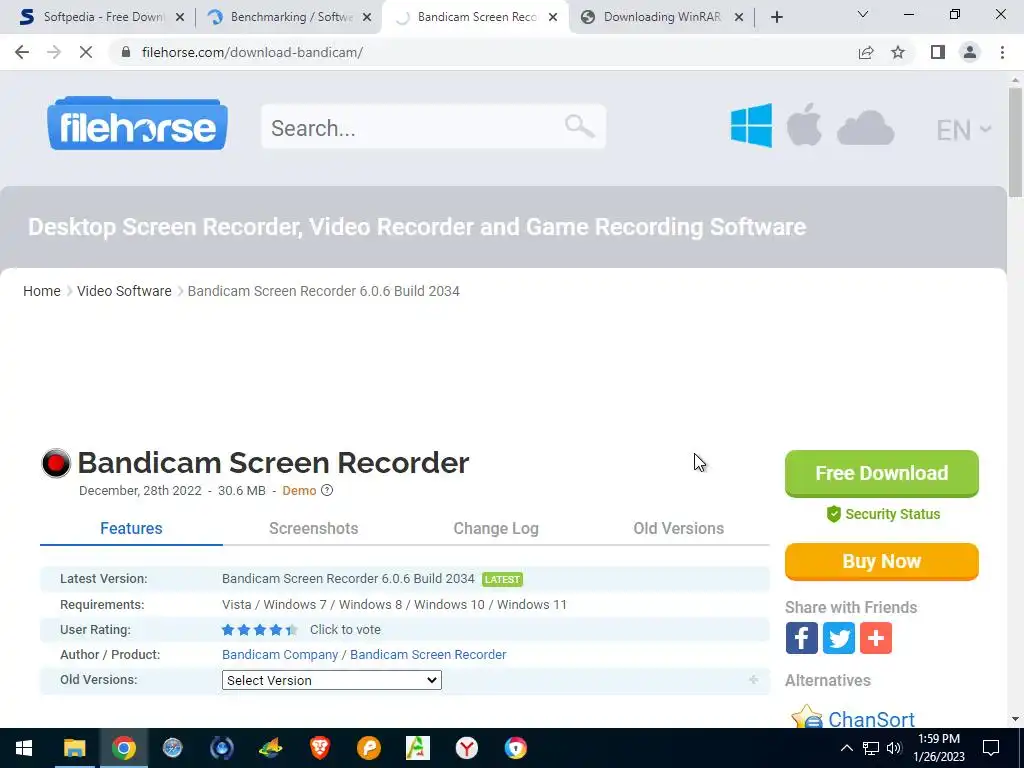Screen dimensions: 1024x768
Task: Open a new browser tab
Action: 776,18
